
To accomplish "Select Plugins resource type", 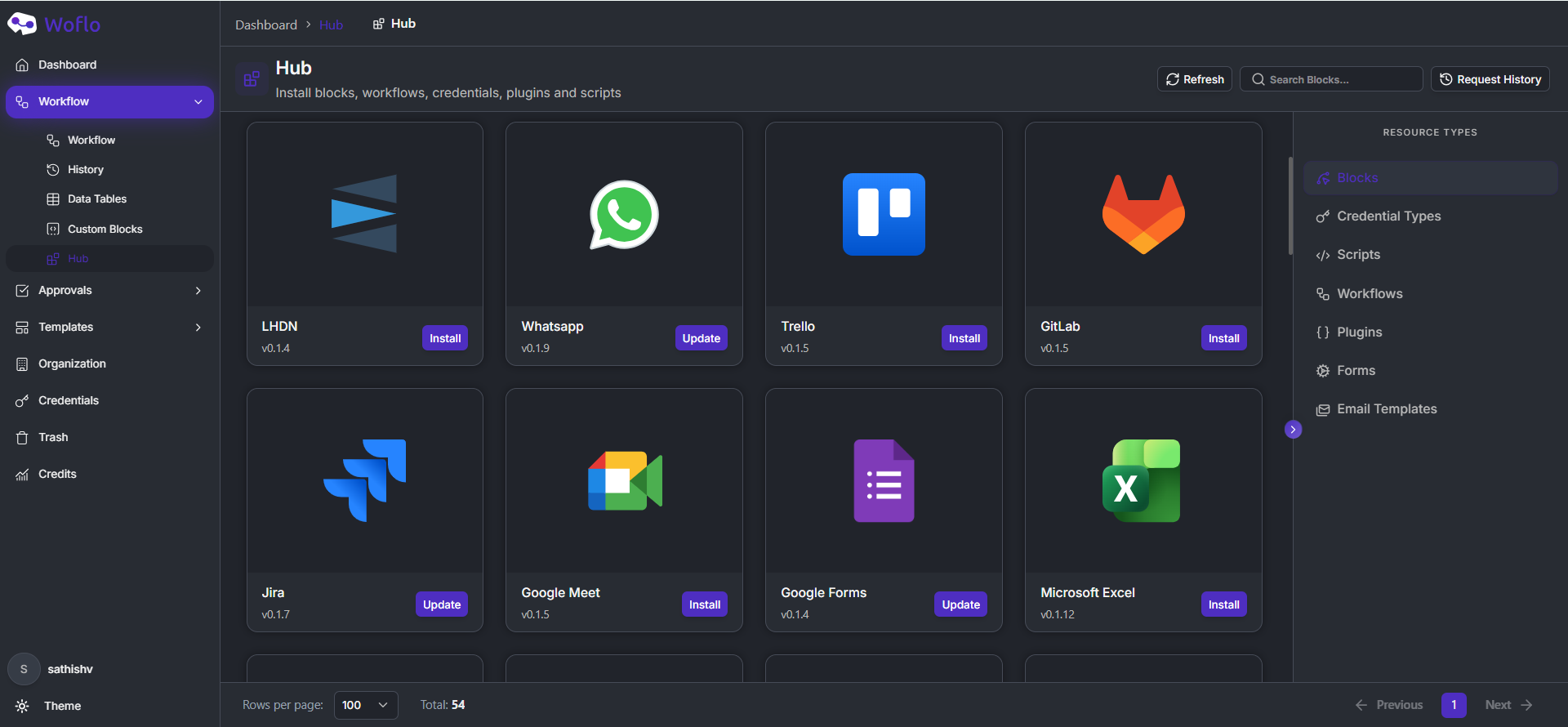I will (x=1430, y=332).
